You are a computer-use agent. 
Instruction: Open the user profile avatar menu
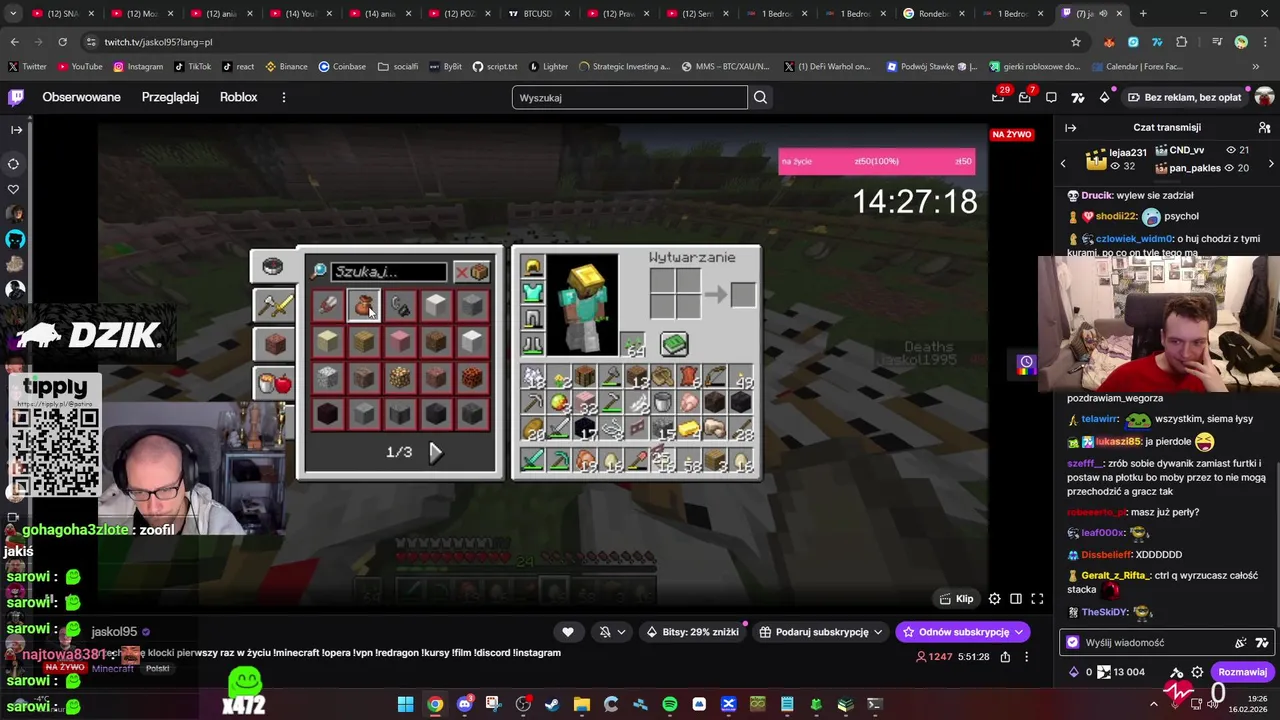pyautogui.click(x=1264, y=97)
